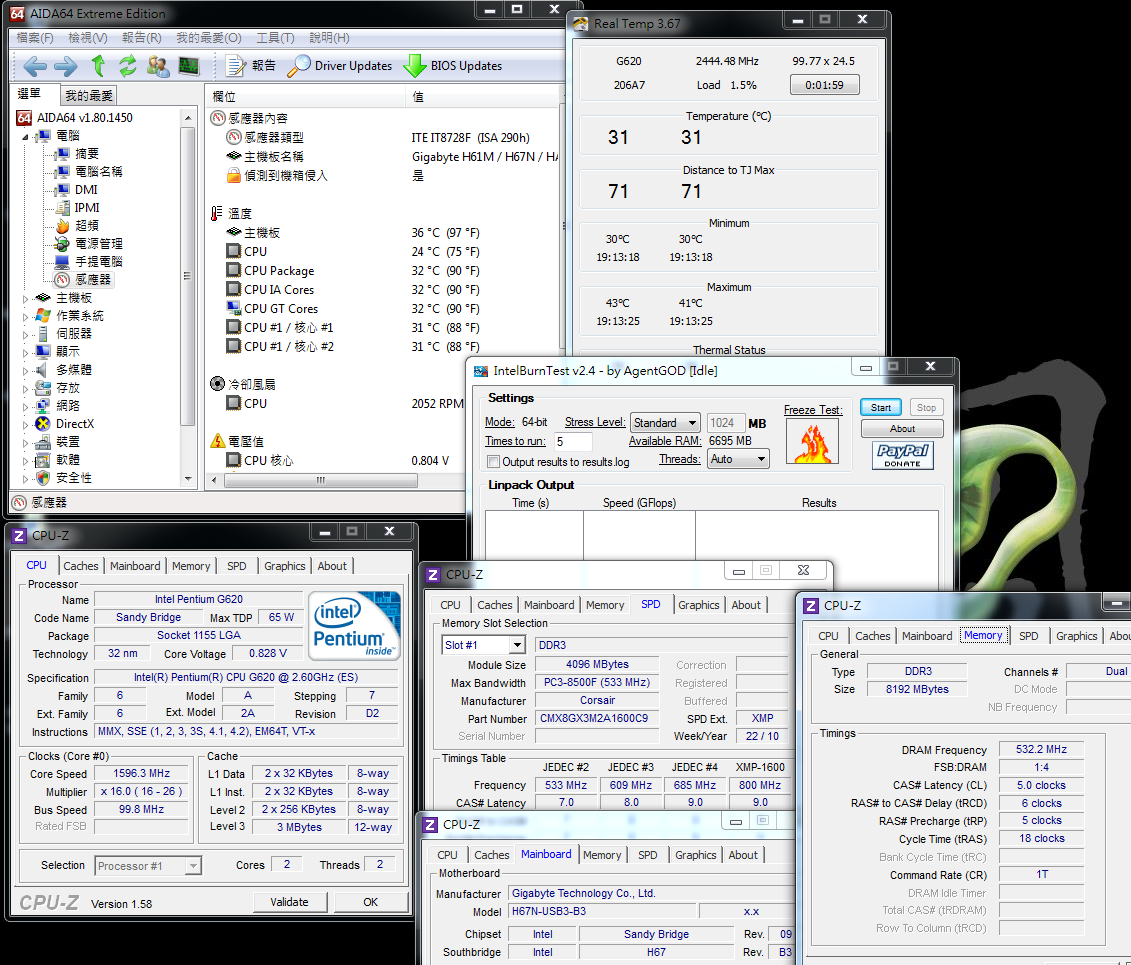This screenshot has width=1131, height=965.
Task: Toggle Output results to results.log checkbox
Action: point(493,462)
